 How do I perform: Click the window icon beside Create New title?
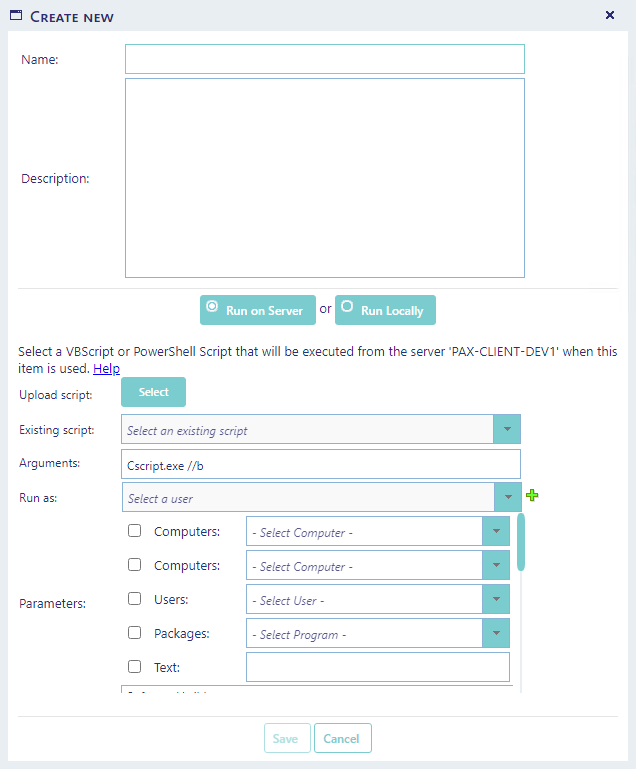pyautogui.click(x=16, y=16)
